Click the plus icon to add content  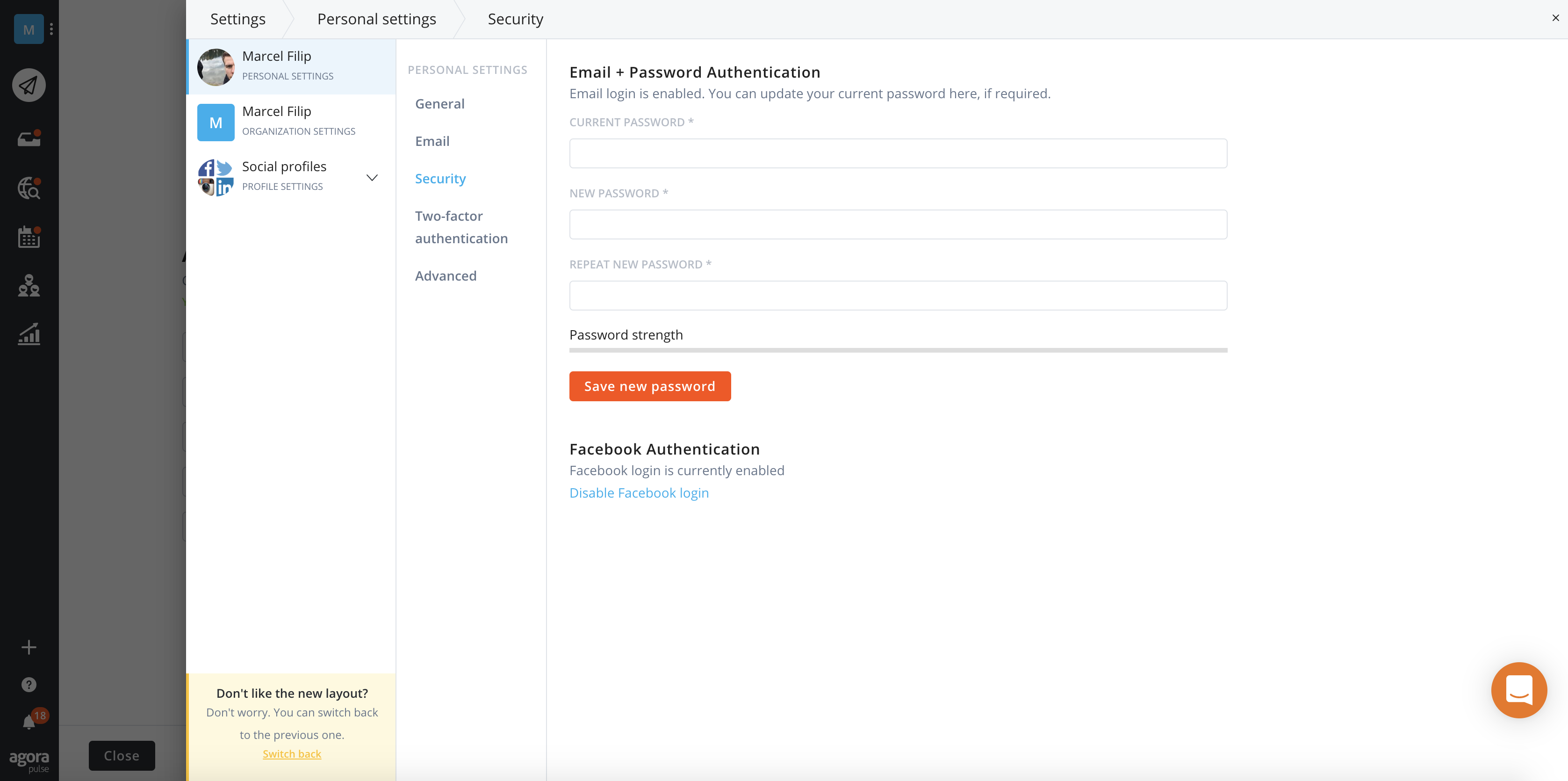(29, 647)
